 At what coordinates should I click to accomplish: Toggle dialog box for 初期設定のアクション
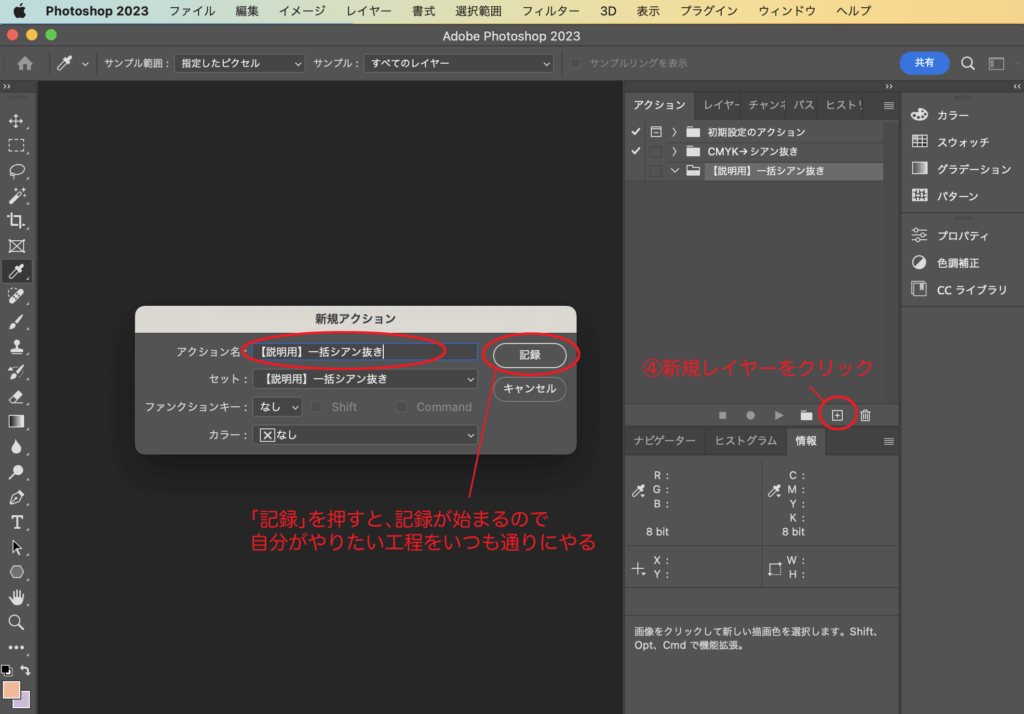pos(656,132)
